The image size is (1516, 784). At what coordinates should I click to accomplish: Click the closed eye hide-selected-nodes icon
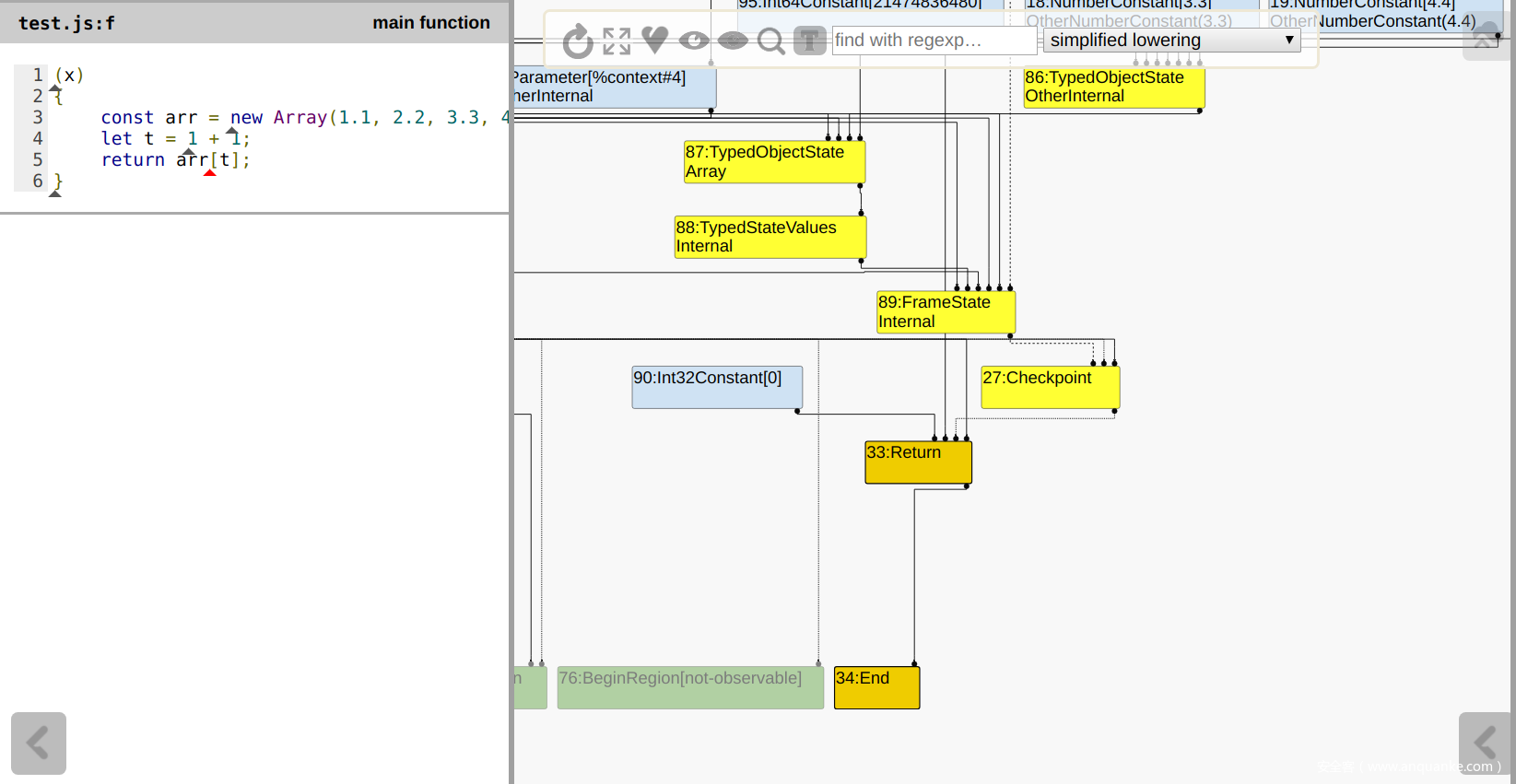point(733,41)
